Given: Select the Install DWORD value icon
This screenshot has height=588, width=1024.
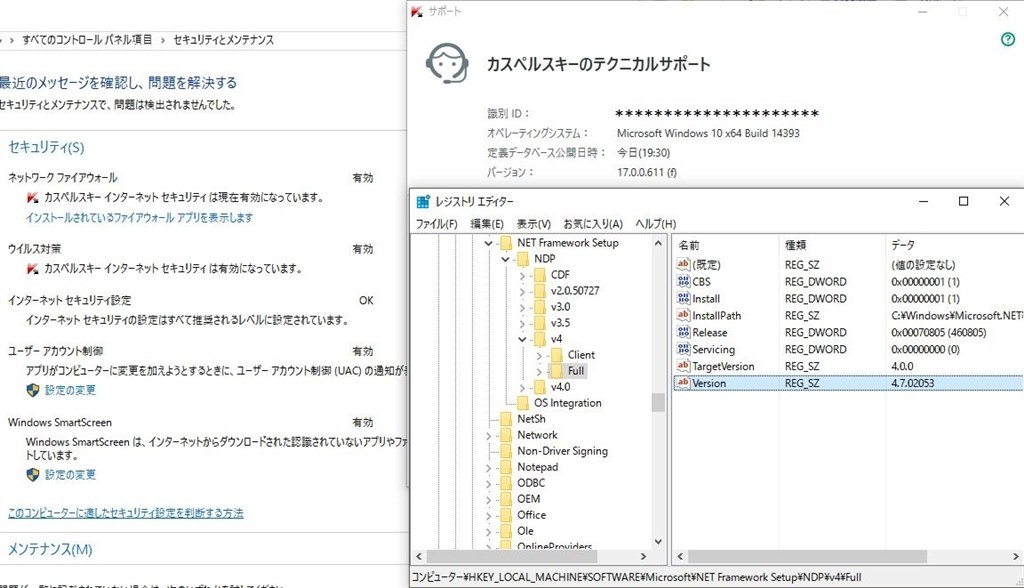Looking at the screenshot, I should [683, 299].
